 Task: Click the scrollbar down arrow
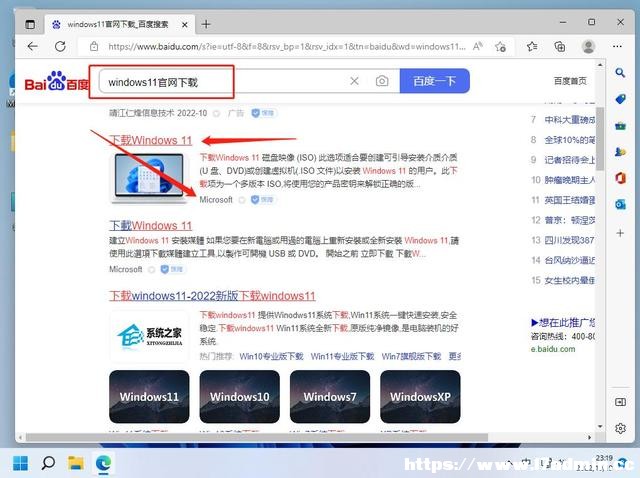pos(600,427)
